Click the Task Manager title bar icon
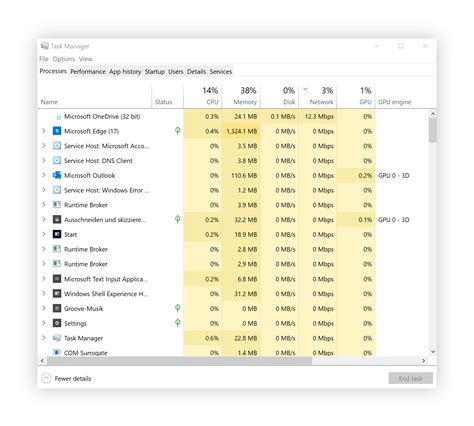Image resolution: width=474 pixels, height=426 pixels. [44, 46]
